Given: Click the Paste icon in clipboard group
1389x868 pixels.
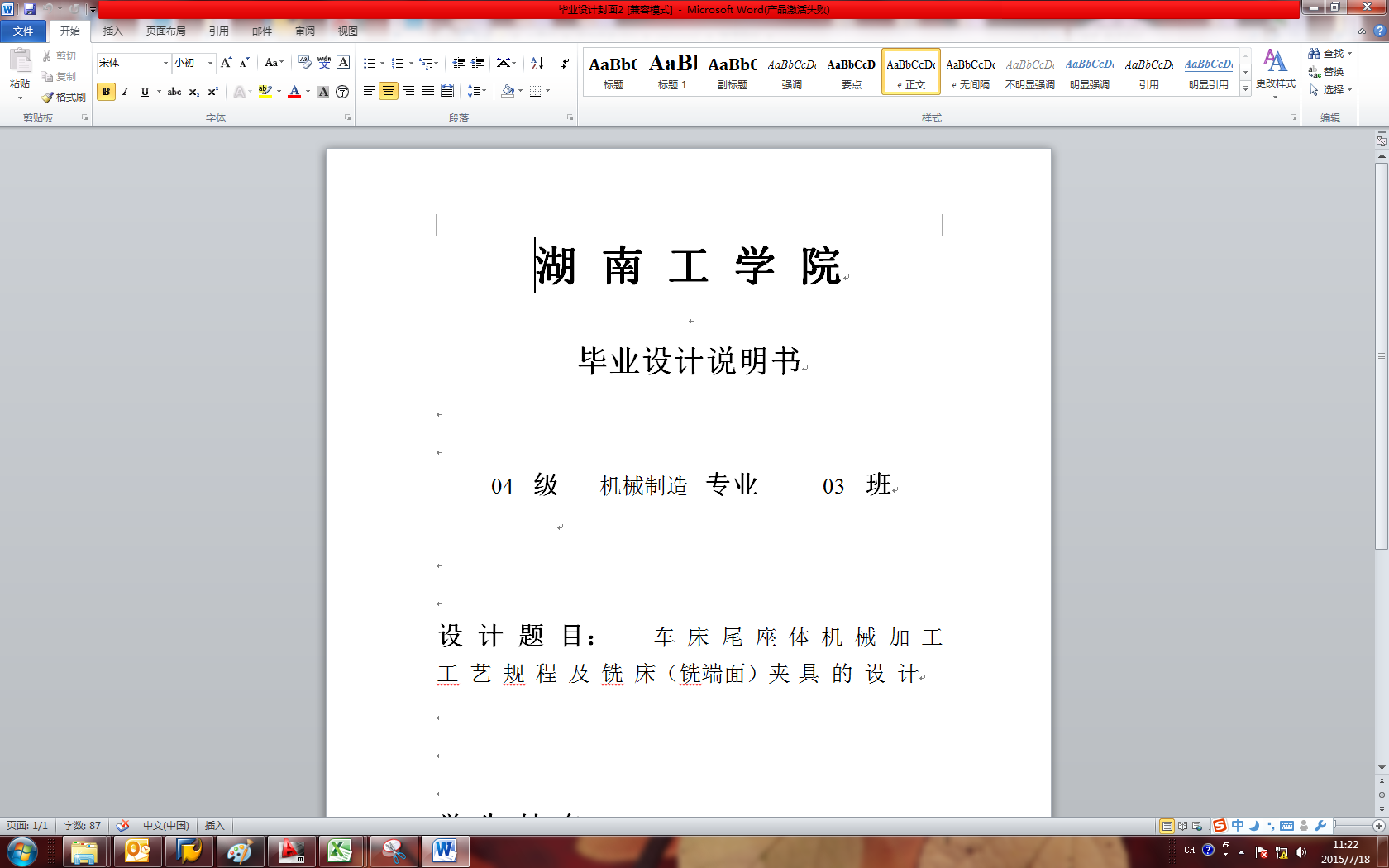Looking at the screenshot, I should click(20, 61).
